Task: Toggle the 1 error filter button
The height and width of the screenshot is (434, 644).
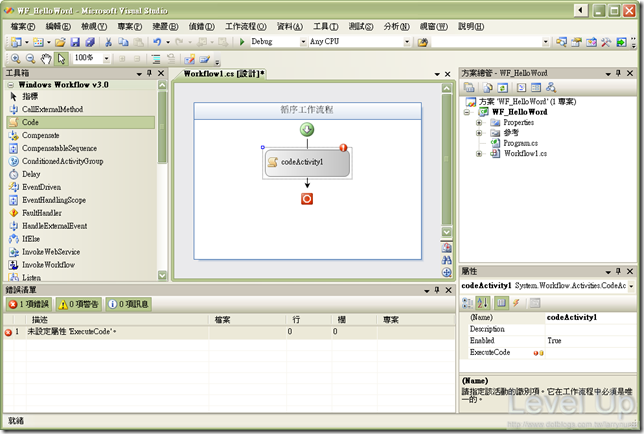Action: point(29,304)
